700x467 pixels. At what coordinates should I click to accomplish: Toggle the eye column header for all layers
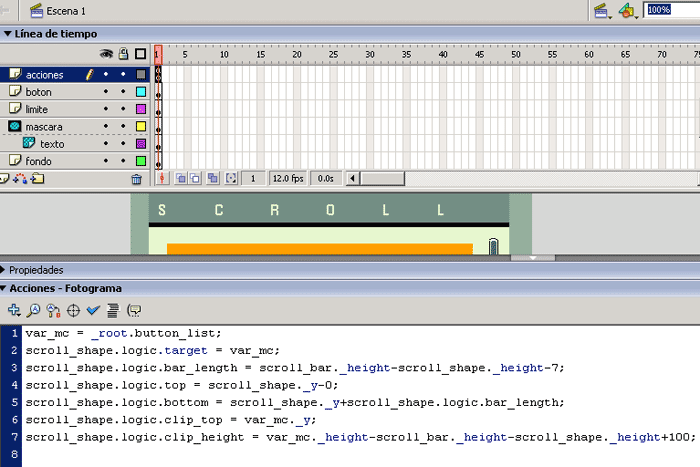(x=106, y=54)
